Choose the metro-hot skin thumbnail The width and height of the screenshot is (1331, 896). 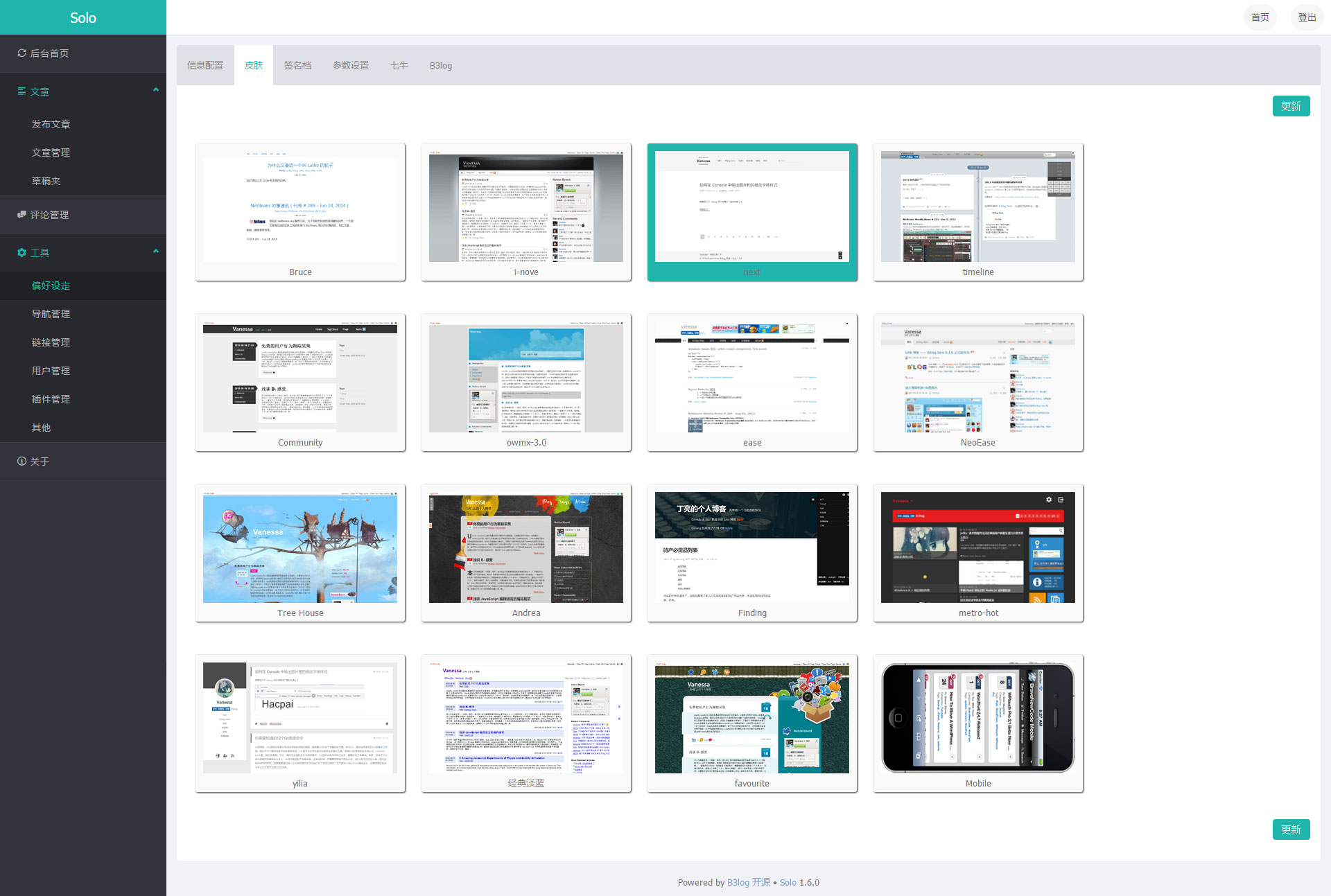[977, 549]
